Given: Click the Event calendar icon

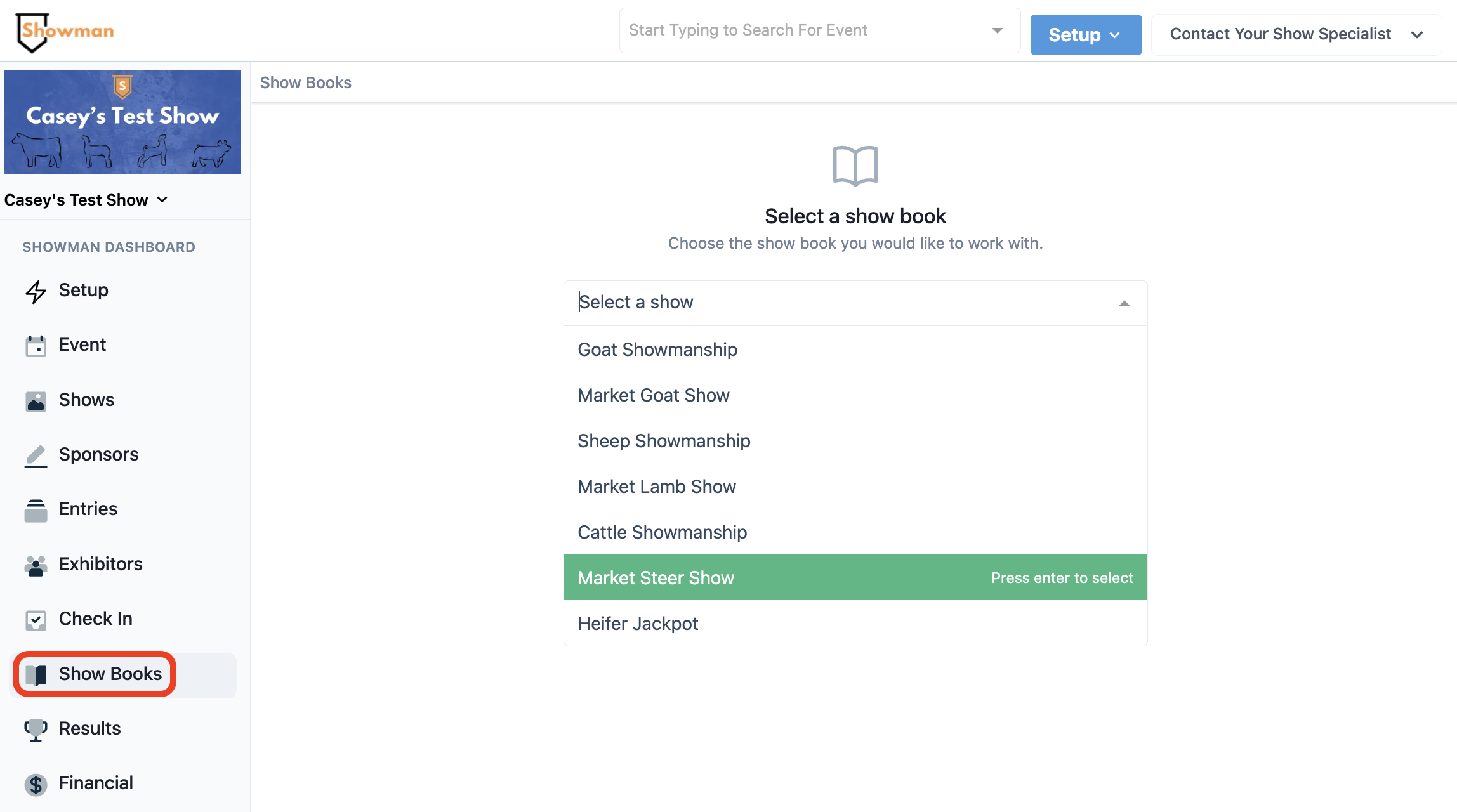Looking at the screenshot, I should coord(36,346).
